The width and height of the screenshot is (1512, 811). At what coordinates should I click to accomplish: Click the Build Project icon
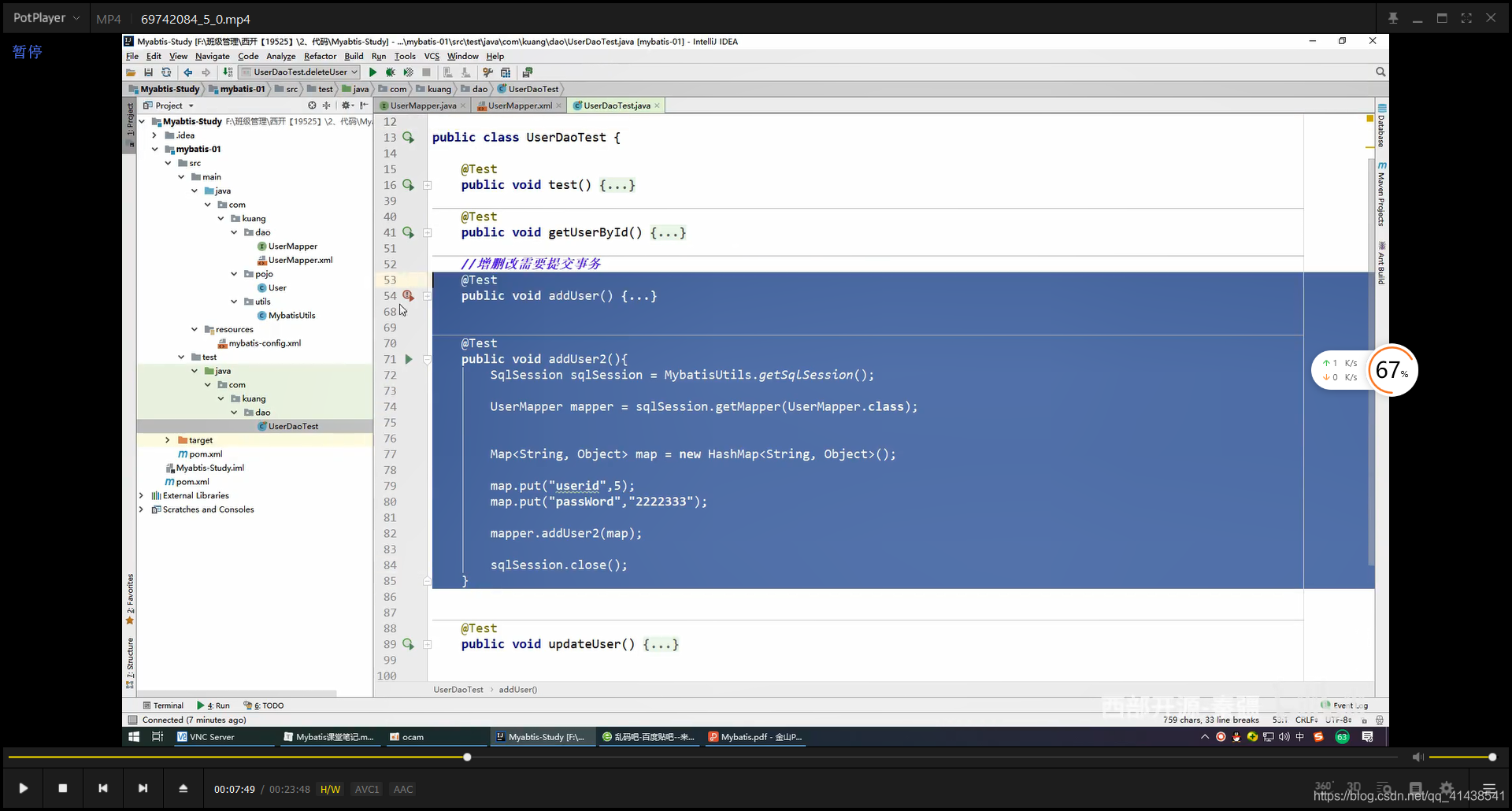click(x=228, y=72)
